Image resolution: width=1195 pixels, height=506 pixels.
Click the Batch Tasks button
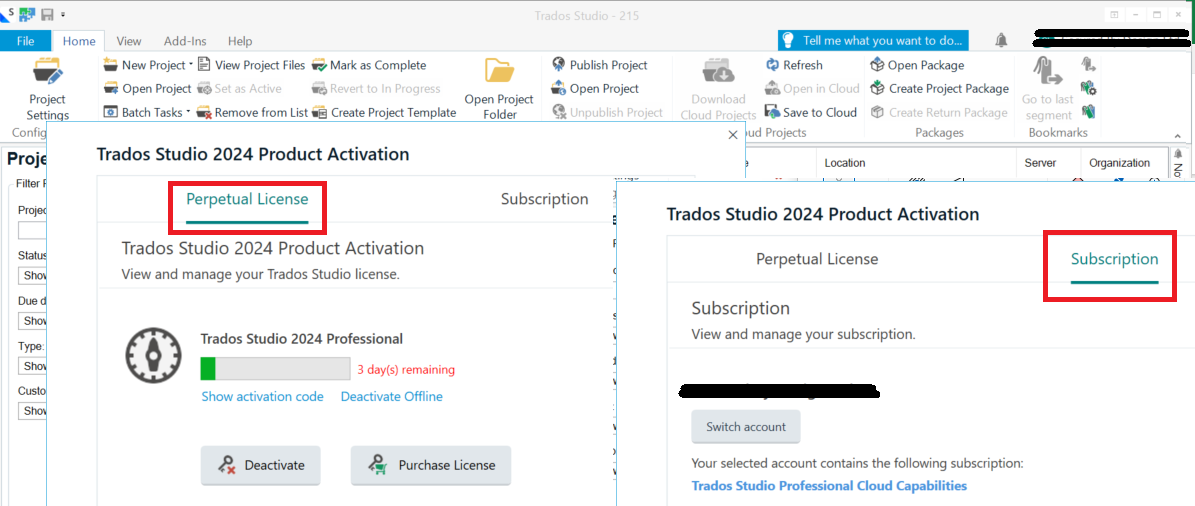[x=143, y=112]
